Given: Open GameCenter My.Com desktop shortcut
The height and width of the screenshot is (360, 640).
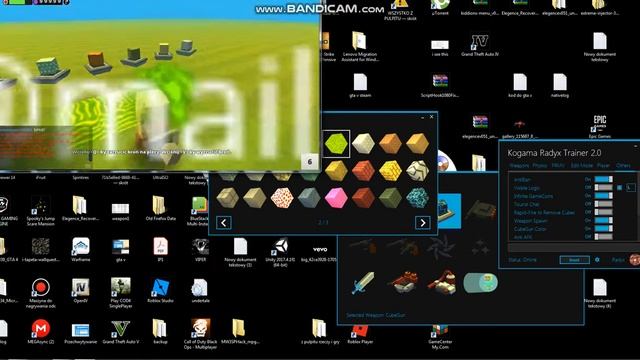Looking at the screenshot, I should coord(440,338).
